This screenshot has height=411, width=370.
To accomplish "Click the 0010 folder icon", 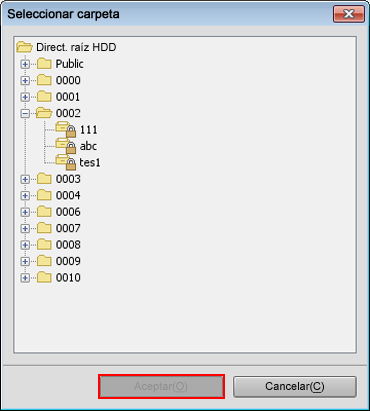I will 44,277.
